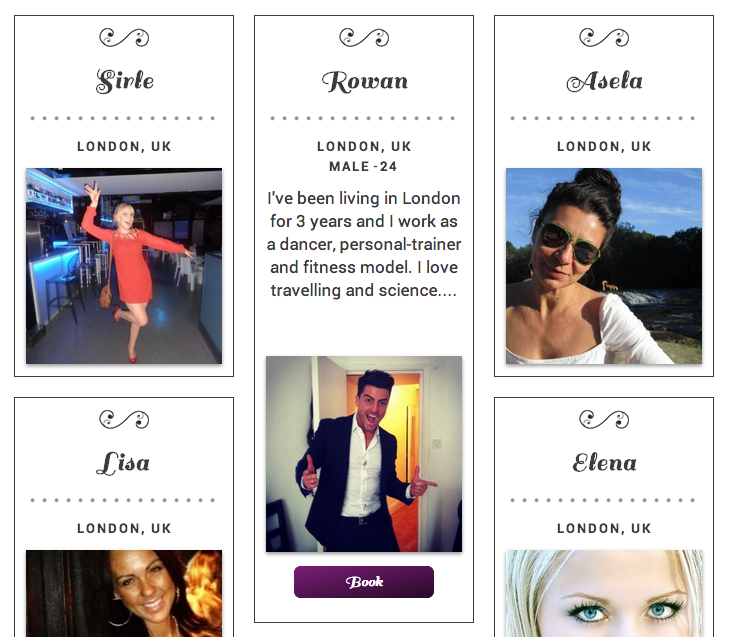Click London, UK under Asela
Image resolution: width=731 pixels, height=637 pixels.
(604, 146)
